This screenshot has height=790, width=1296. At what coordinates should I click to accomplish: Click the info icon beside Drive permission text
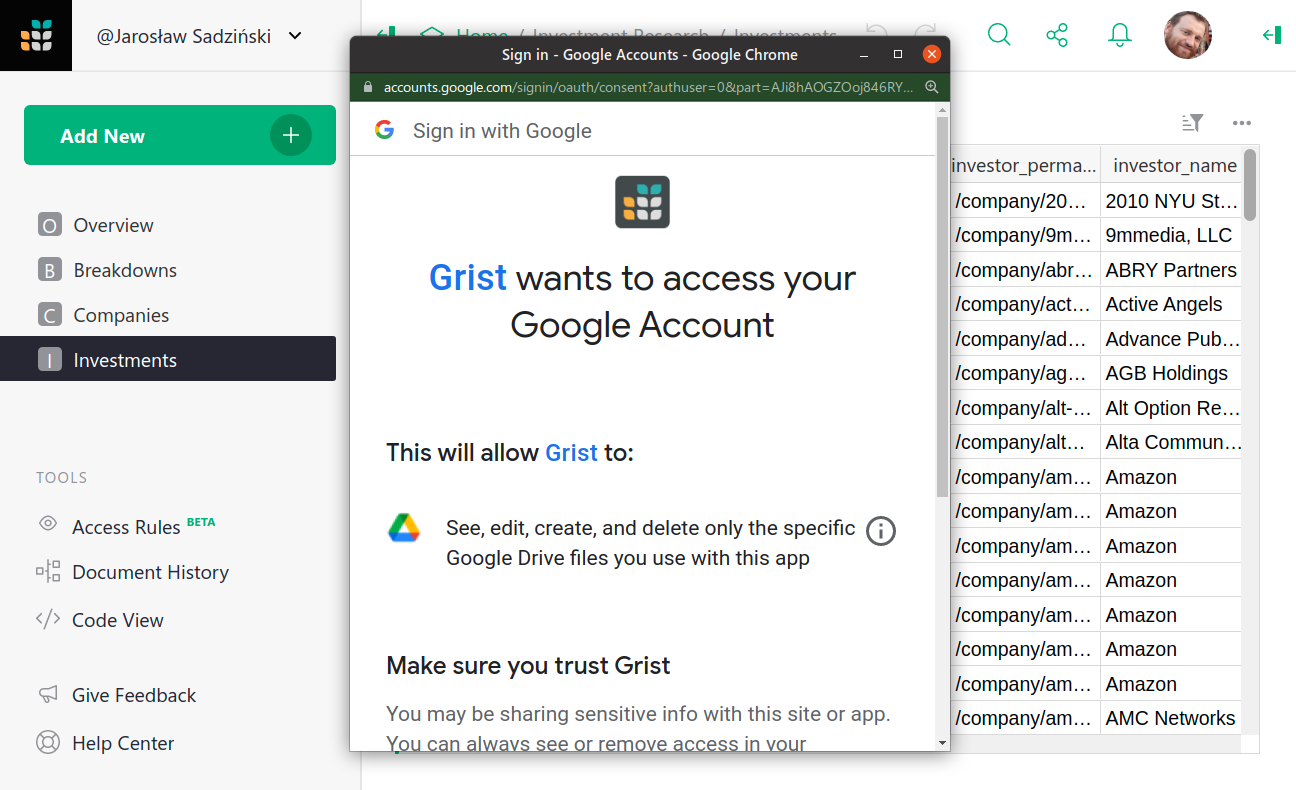pyautogui.click(x=881, y=531)
